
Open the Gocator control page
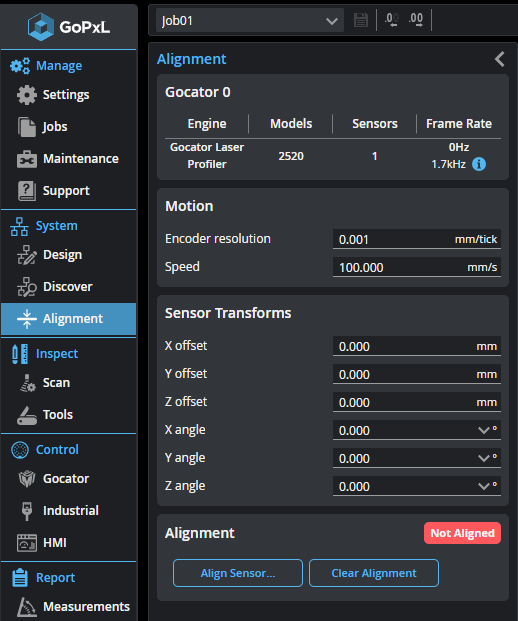point(53,479)
